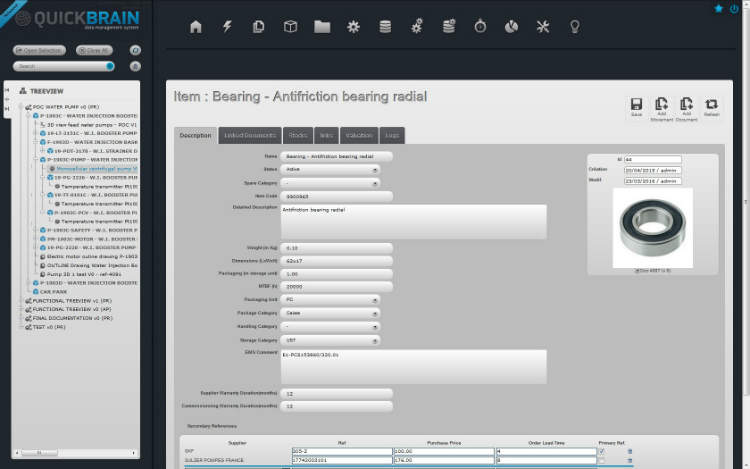The width and height of the screenshot is (750, 469).
Task: Toggle Primary Ref checkbox for SULZER POMPES row
Action: point(601,460)
